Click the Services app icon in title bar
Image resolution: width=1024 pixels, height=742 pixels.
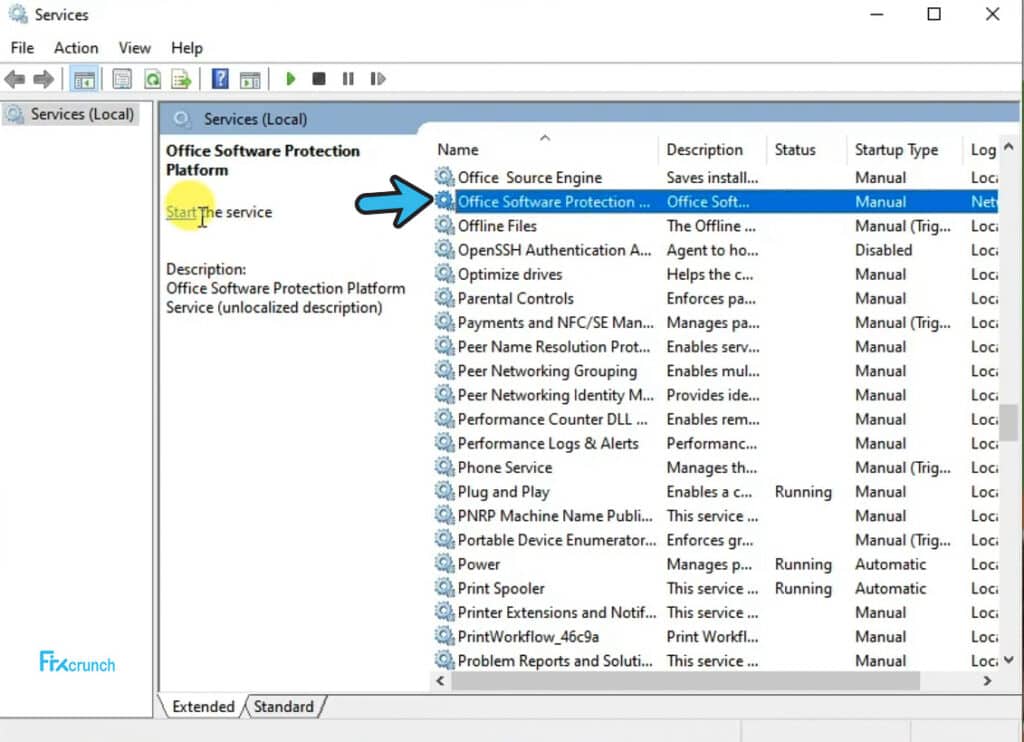coord(18,14)
